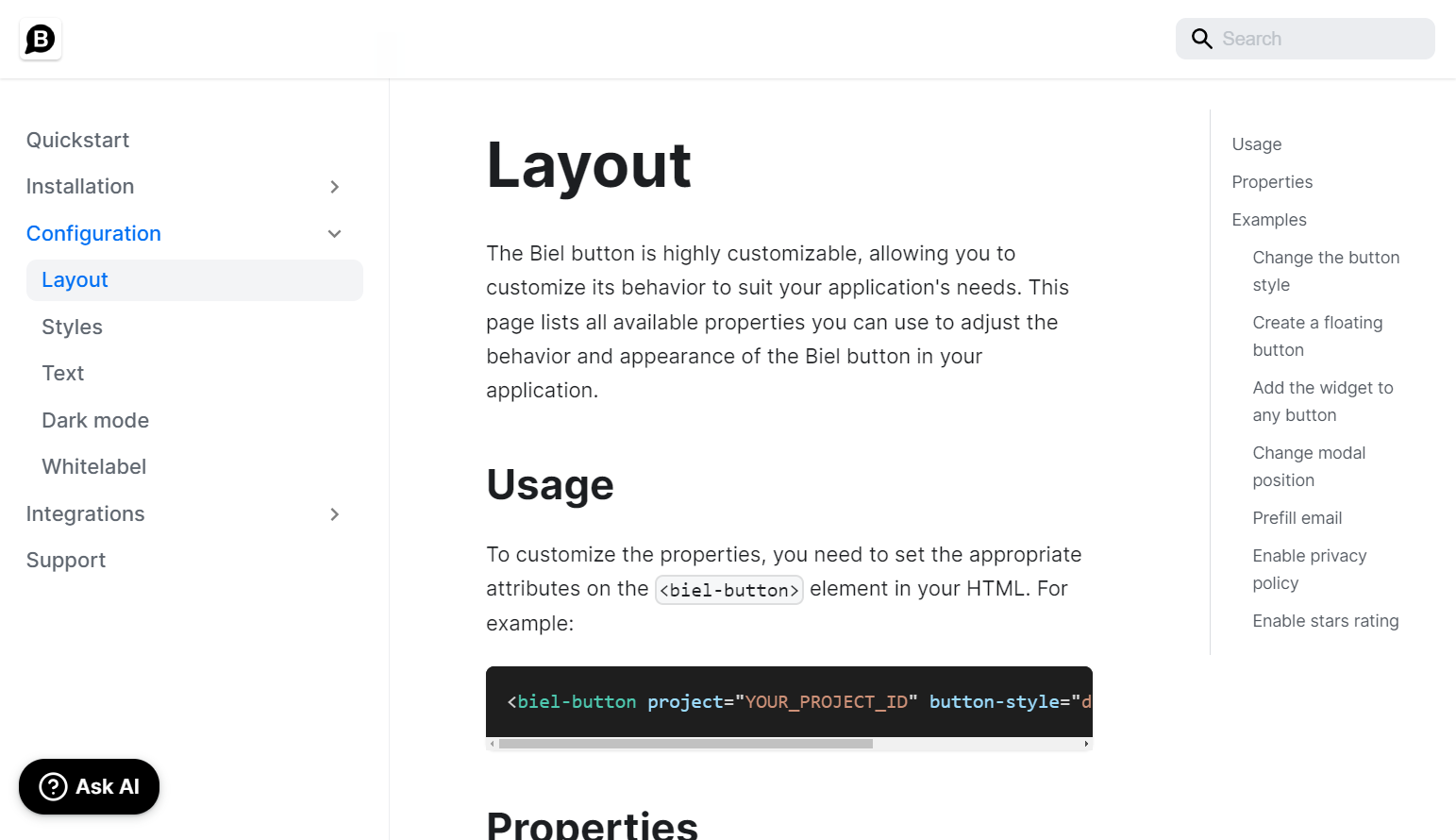Screen dimensions: 1456x840
Task: Jump to Properties in table of contents
Action: click(x=1272, y=182)
